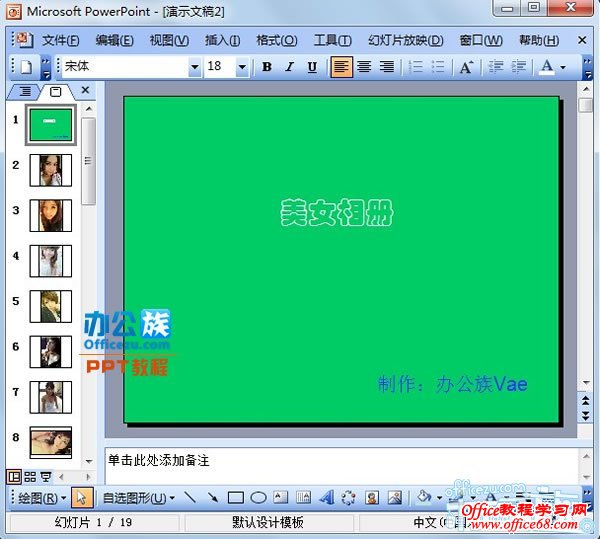Select the Rectangle tool
This screenshot has width=600, height=539.
coord(236,498)
